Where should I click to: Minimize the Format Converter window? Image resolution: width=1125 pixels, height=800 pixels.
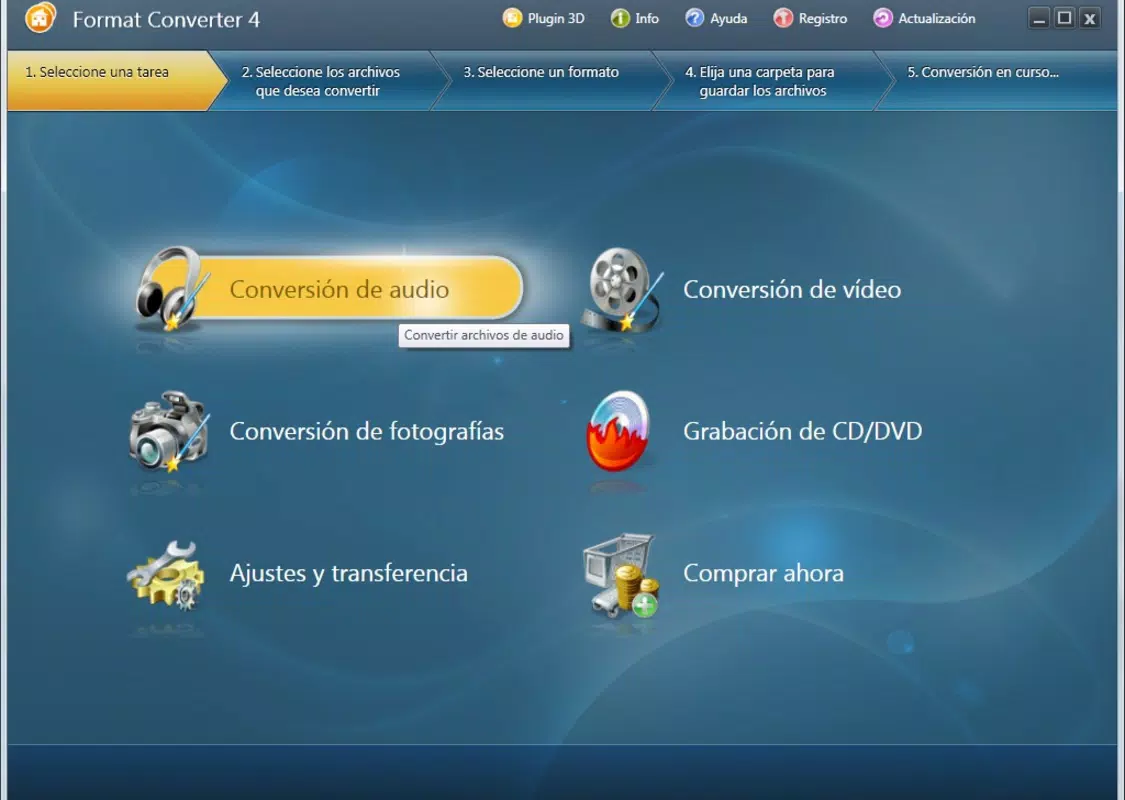coord(1039,18)
